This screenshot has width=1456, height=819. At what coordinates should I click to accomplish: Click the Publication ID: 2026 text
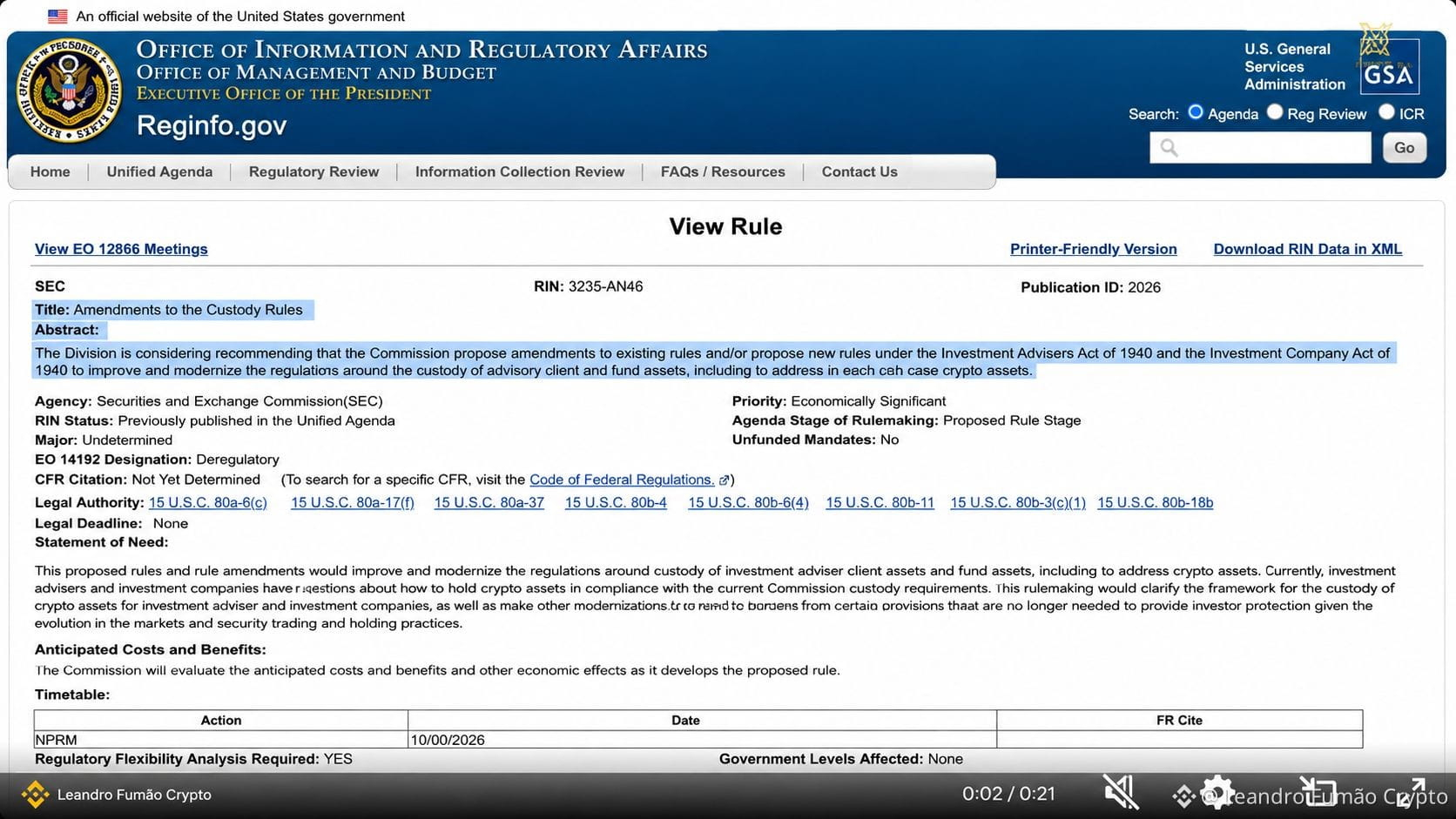point(1091,287)
